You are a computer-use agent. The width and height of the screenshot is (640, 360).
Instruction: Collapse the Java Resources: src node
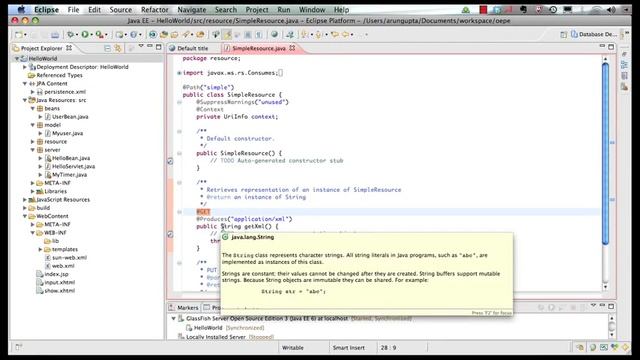(24, 100)
